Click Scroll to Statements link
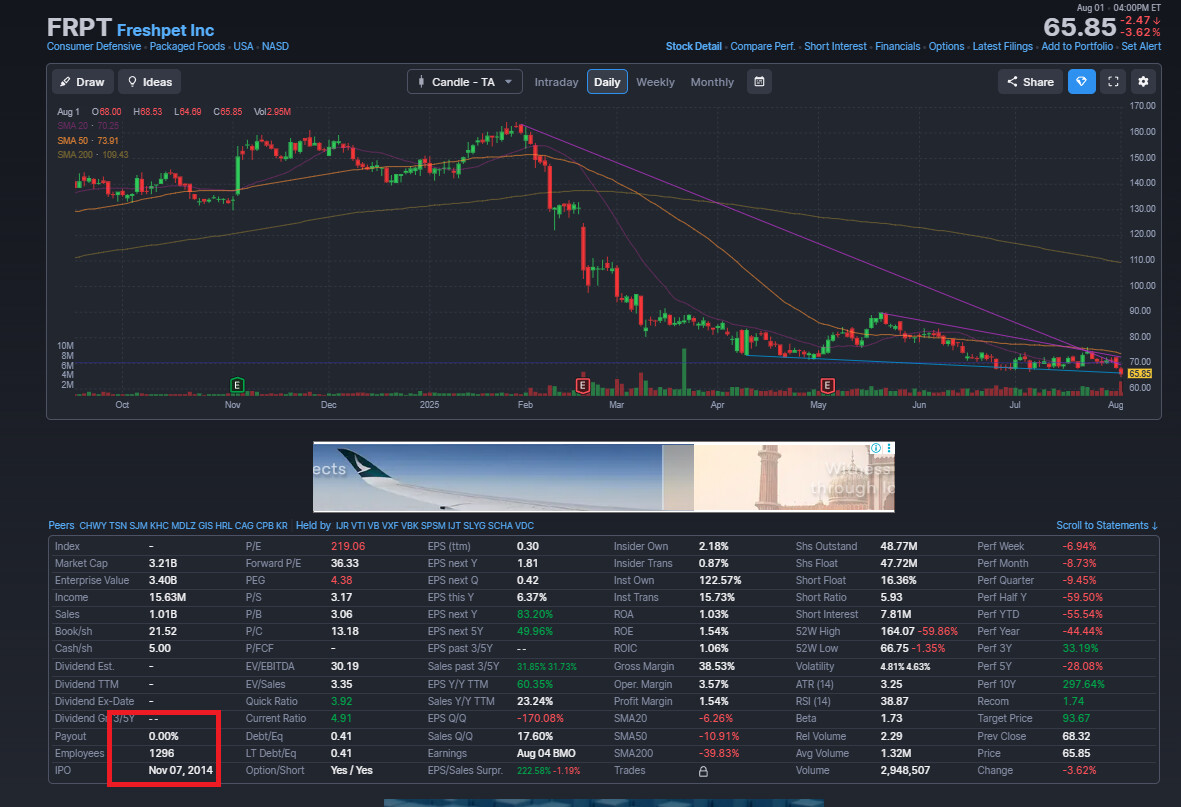This screenshot has height=807, width=1181. [x=1106, y=526]
